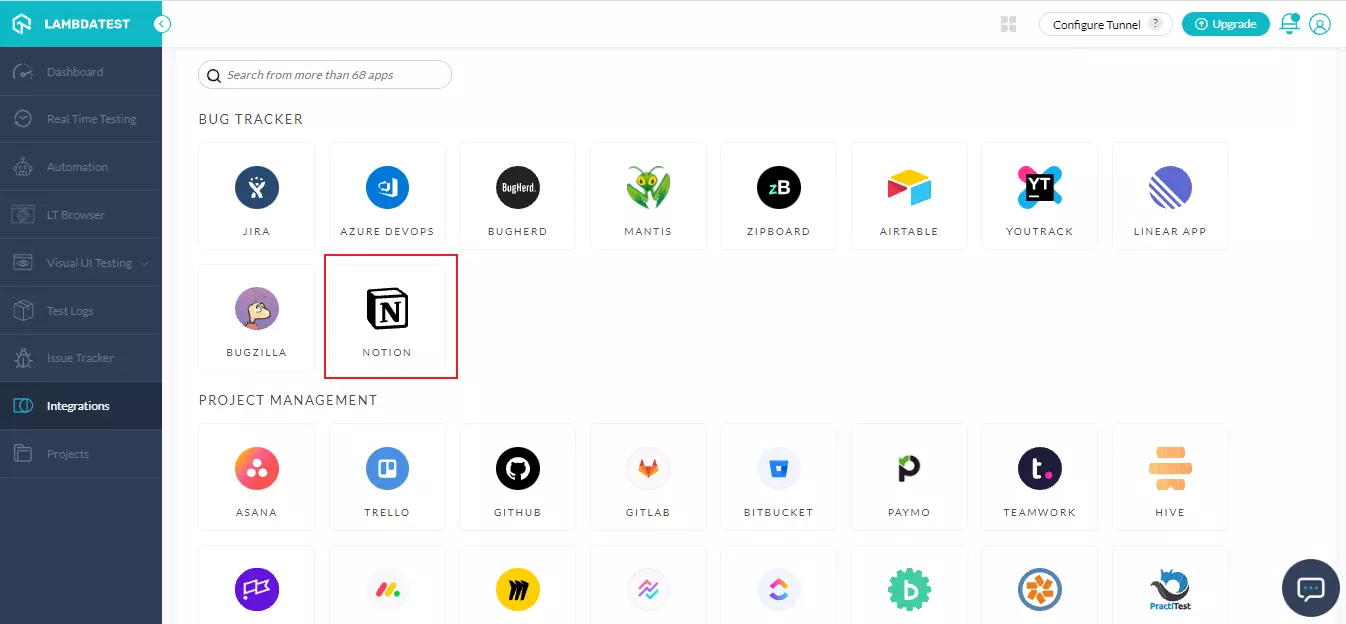Expand the Visual UI Testing submenu
The width and height of the screenshot is (1346, 624).
146,263
